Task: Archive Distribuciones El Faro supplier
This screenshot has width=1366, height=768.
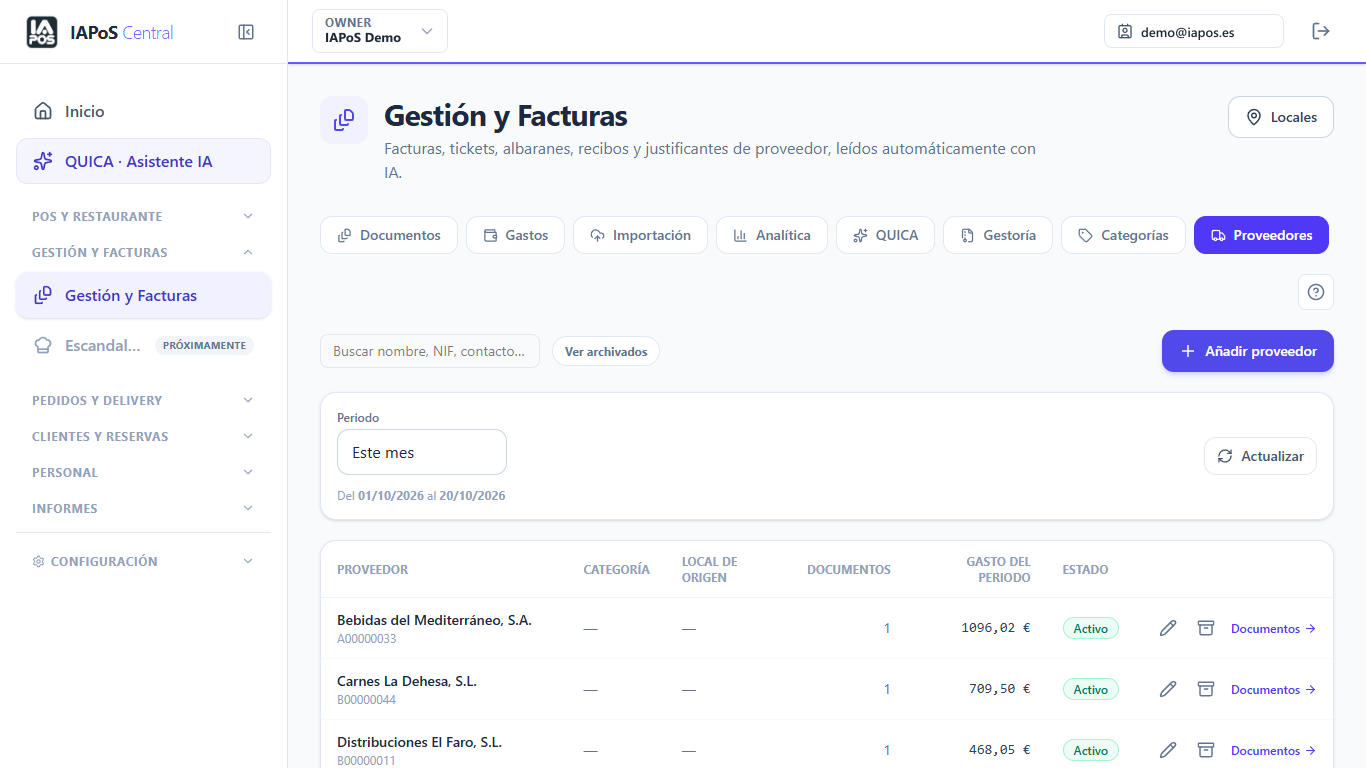Action: 1206,750
